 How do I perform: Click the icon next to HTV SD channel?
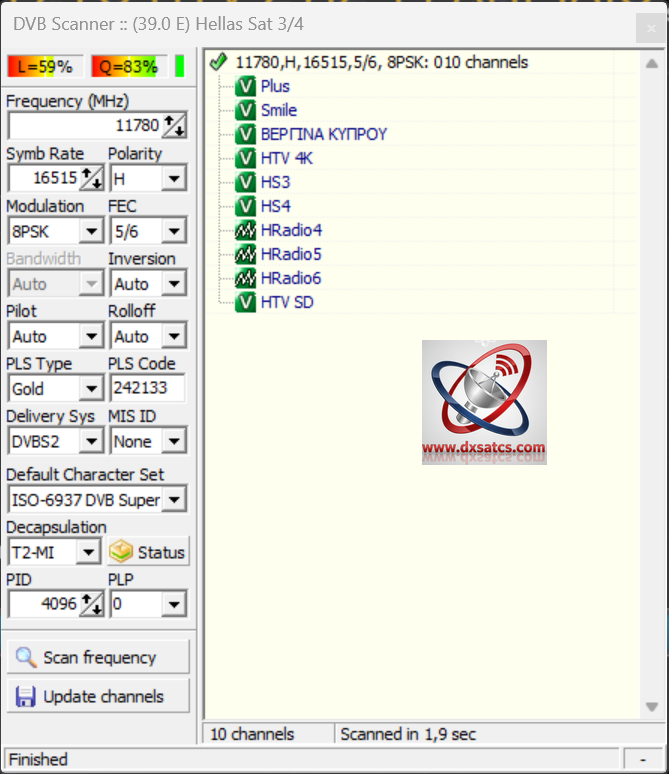coord(245,302)
